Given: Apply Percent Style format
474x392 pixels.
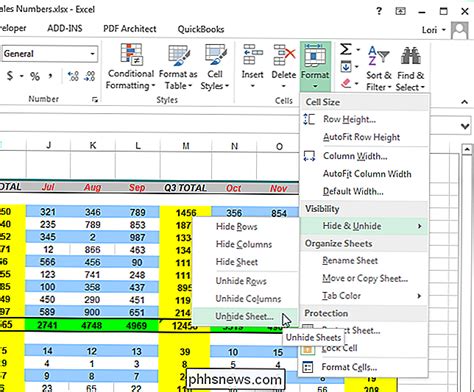Looking at the screenshot, I should coord(35,76).
